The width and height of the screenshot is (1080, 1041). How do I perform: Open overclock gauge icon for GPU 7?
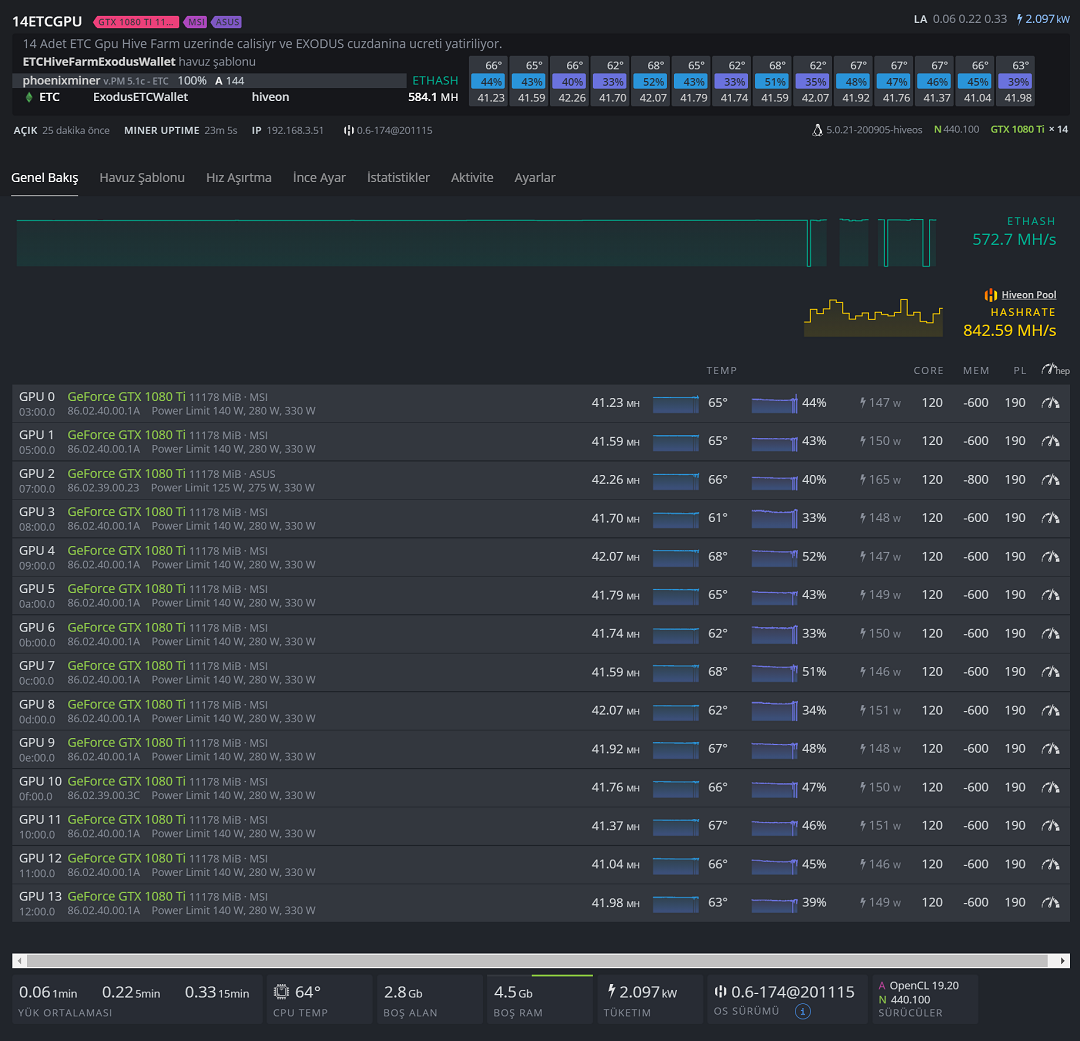pyautogui.click(x=1050, y=672)
